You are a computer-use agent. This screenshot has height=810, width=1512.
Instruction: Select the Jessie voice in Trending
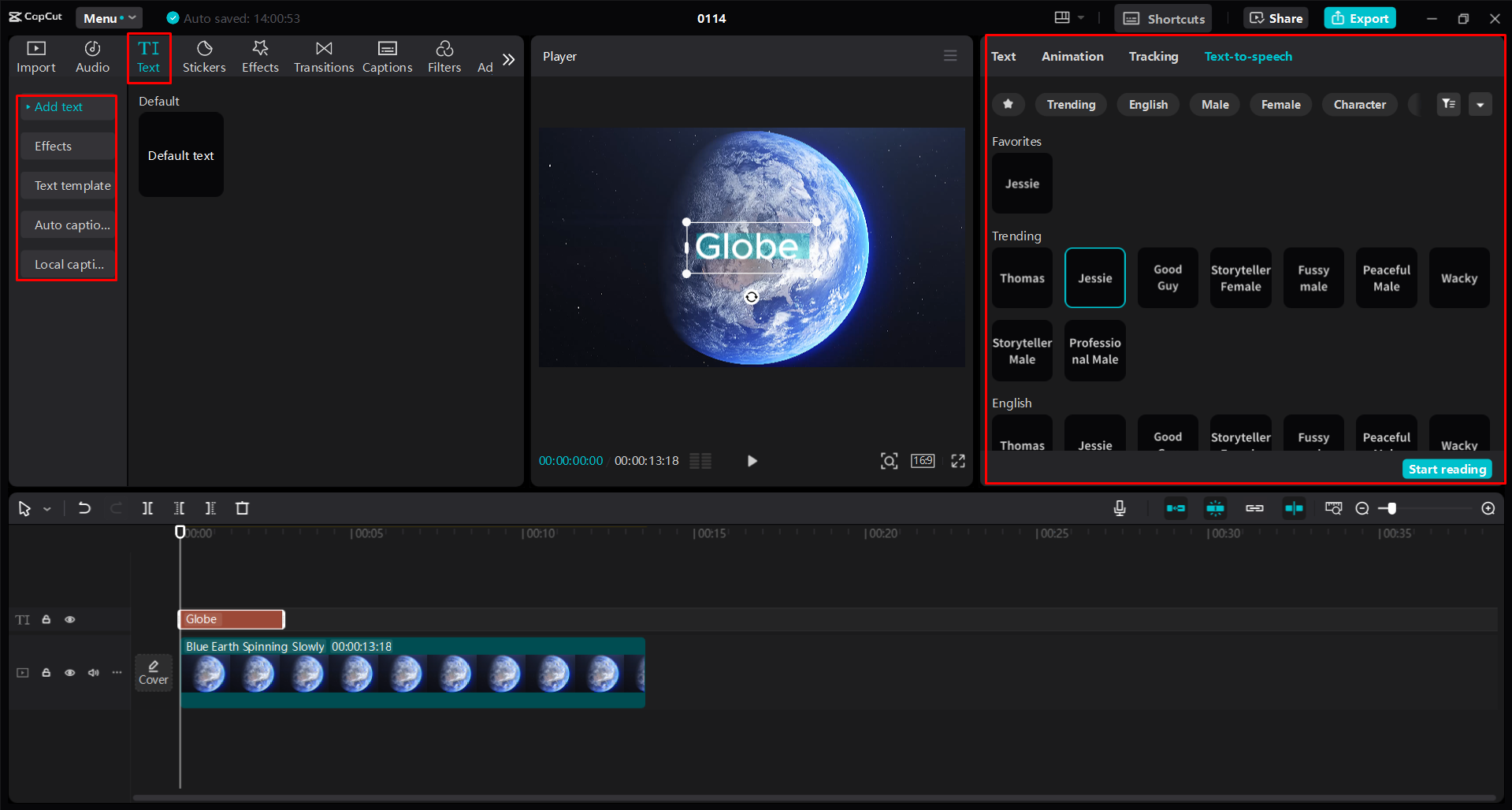tap(1094, 277)
